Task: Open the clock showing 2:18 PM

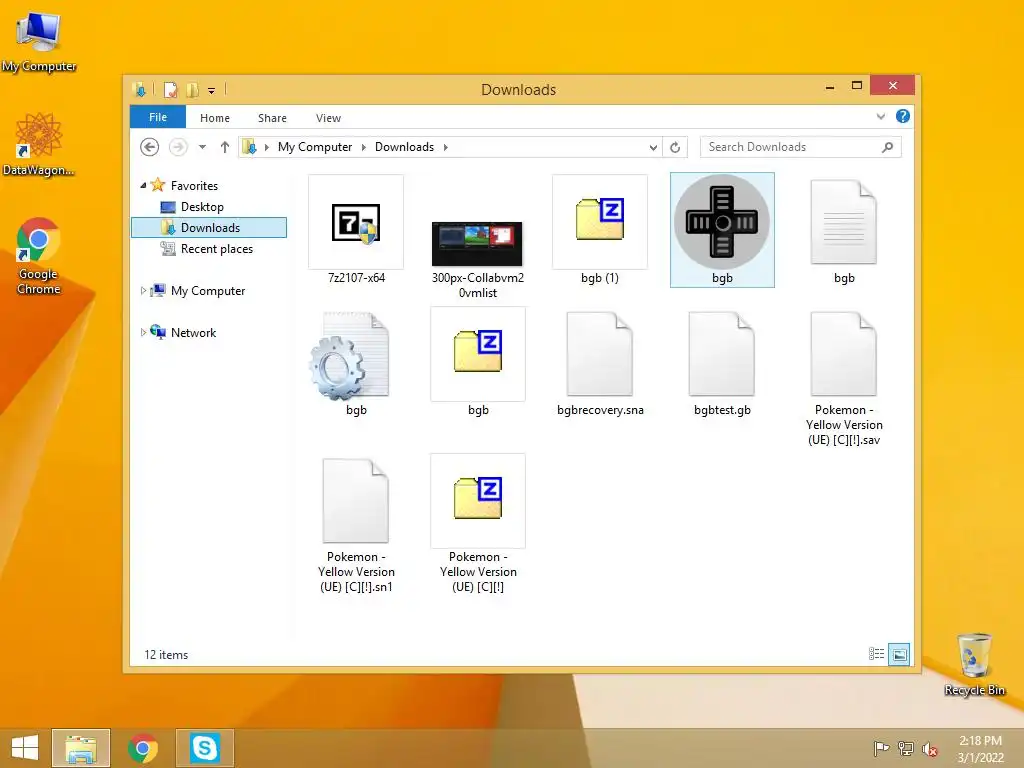Action: coord(980,748)
